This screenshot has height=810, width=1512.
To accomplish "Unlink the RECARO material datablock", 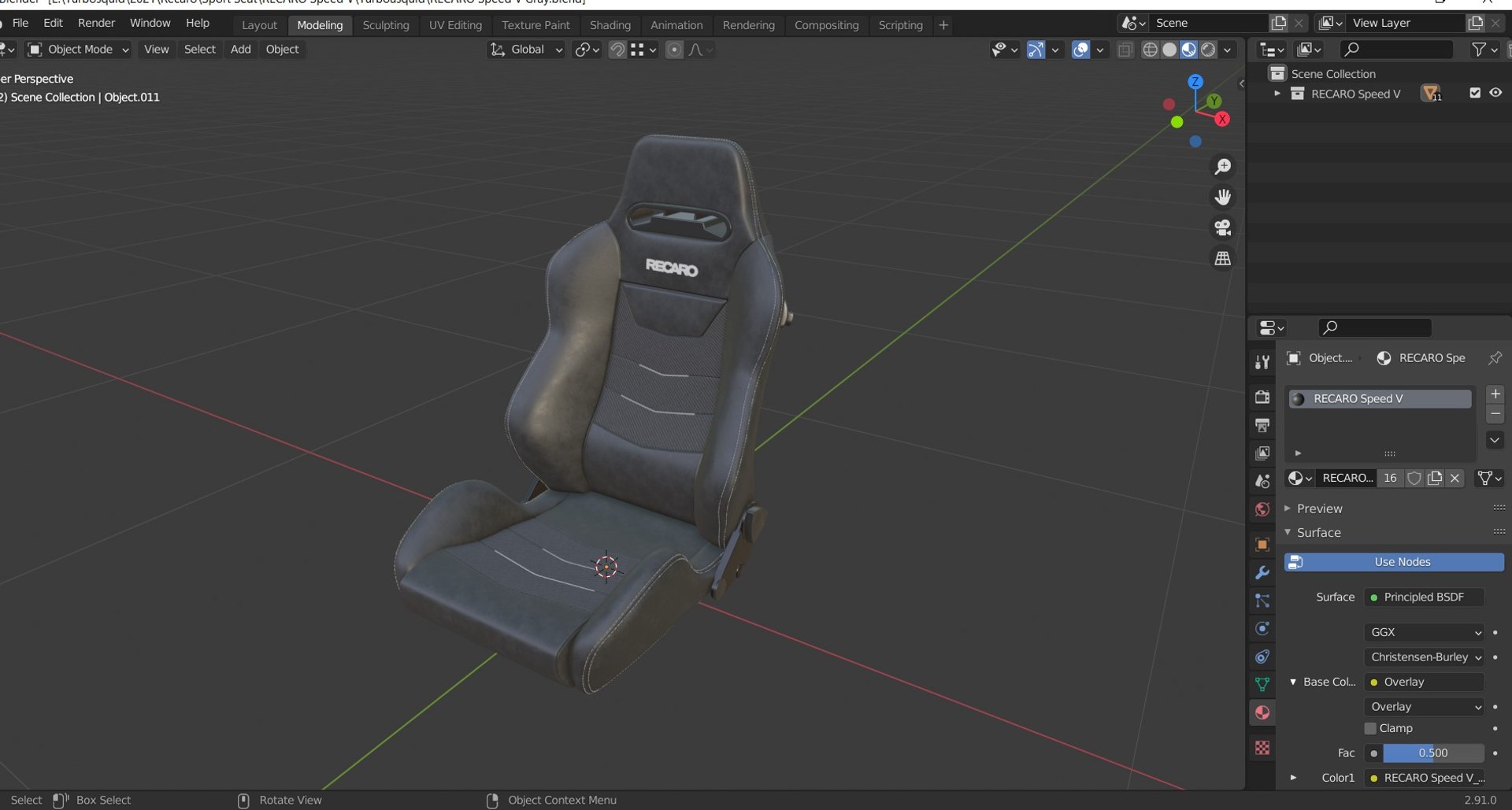I will tap(1455, 478).
